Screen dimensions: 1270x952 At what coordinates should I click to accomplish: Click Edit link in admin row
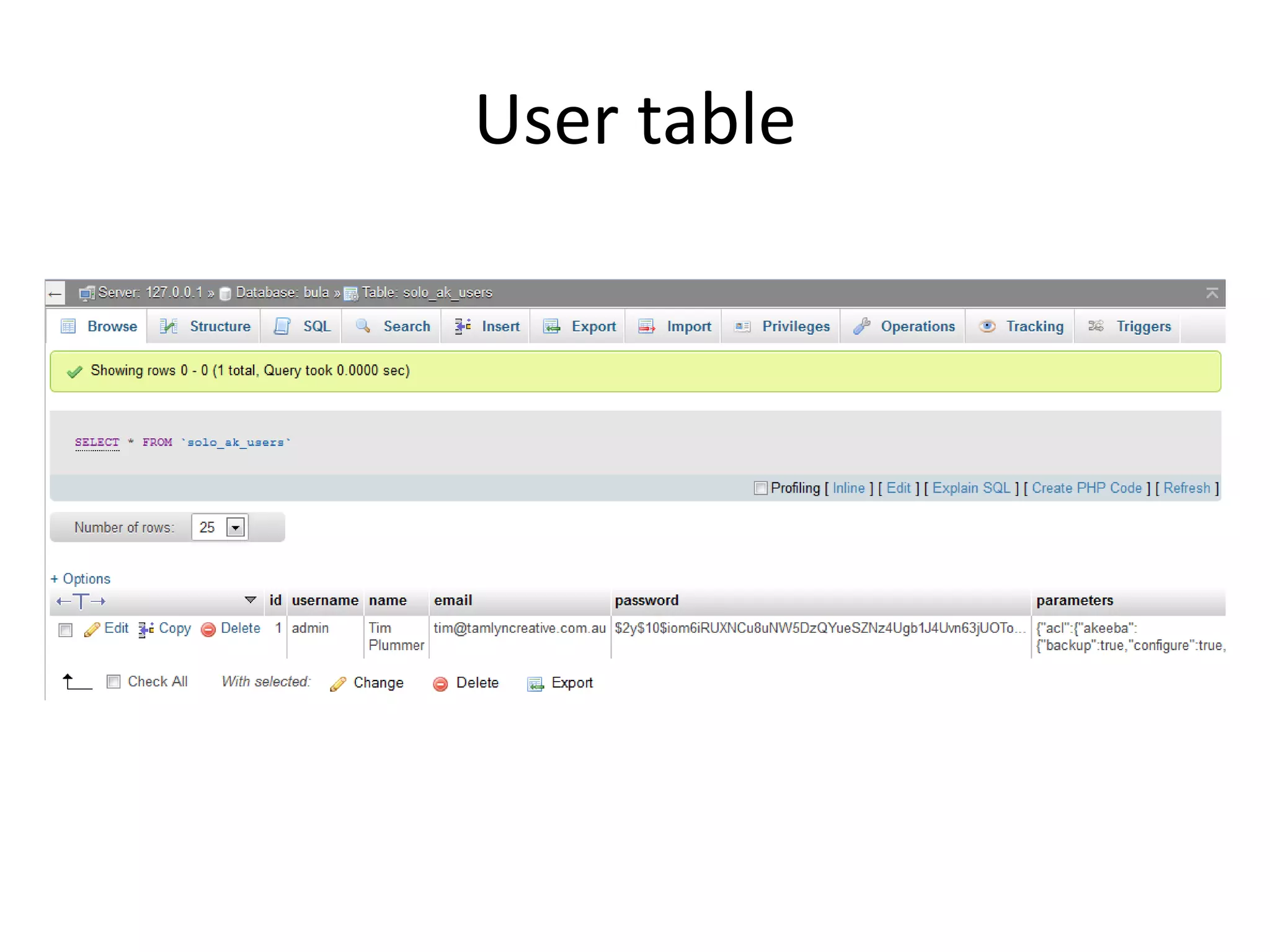point(117,628)
